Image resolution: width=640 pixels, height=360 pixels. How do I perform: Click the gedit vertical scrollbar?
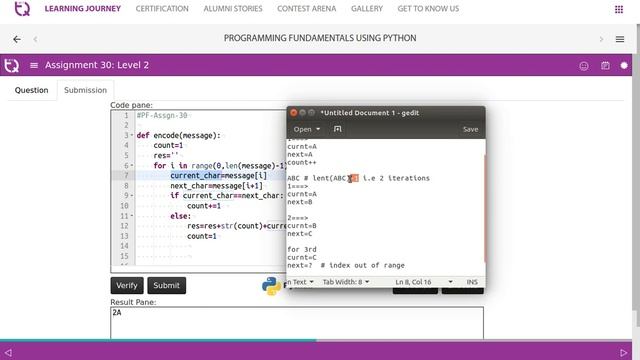[484, 208]
